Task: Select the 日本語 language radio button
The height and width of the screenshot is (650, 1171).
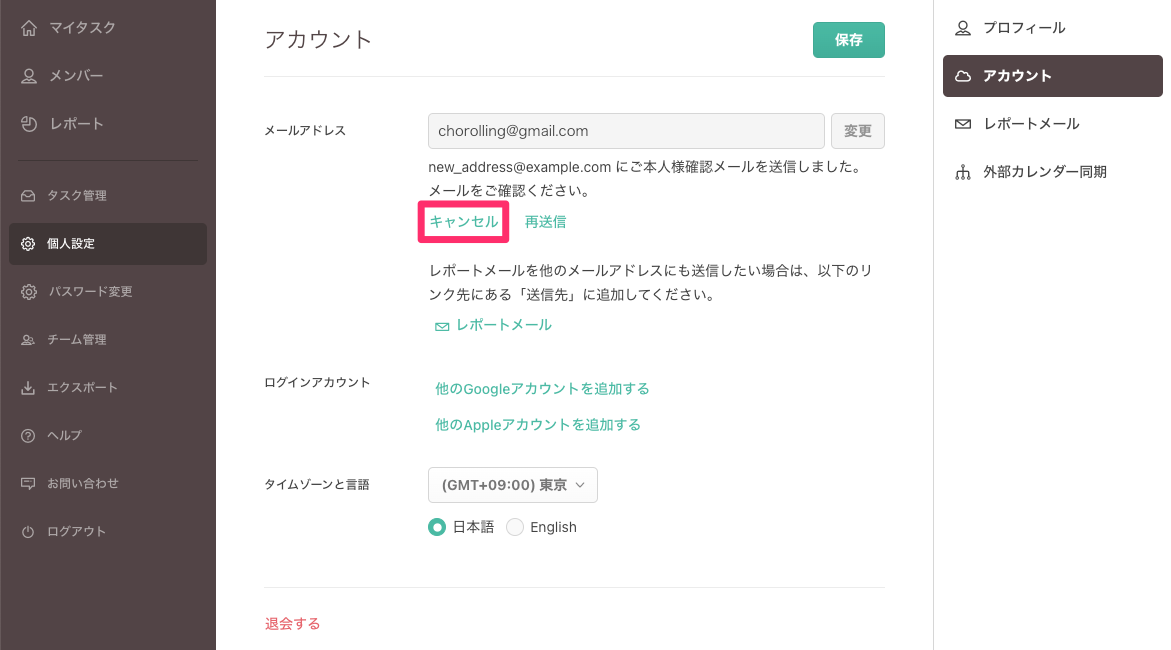Action: 437,527
